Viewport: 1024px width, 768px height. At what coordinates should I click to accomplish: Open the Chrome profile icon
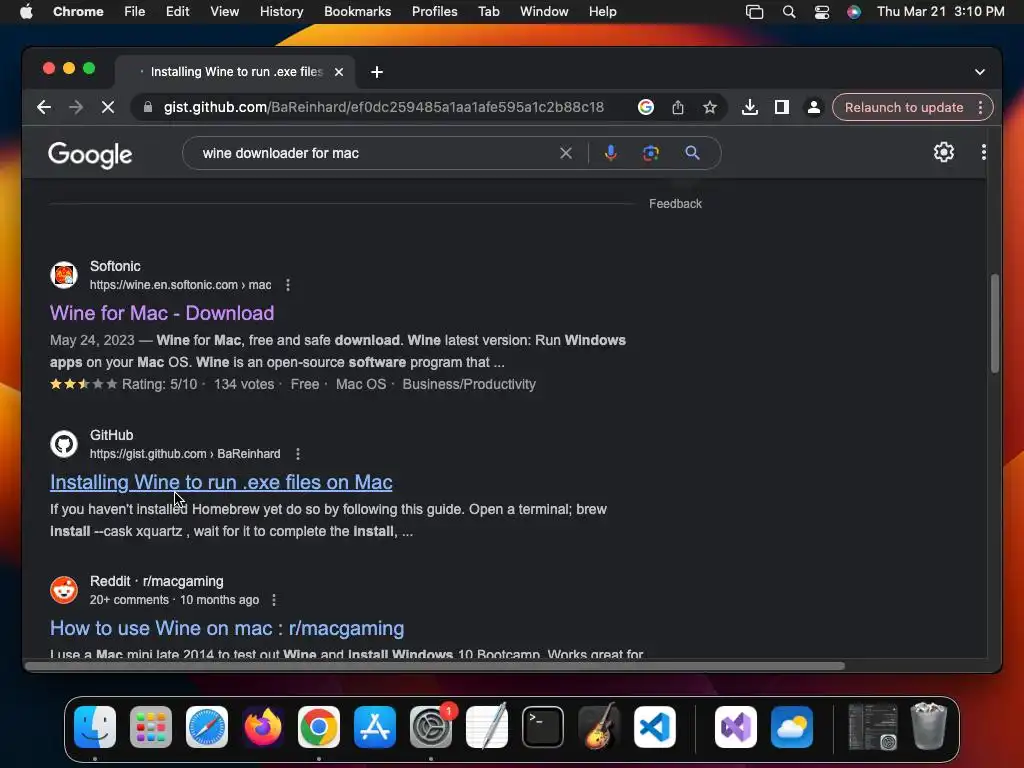pos(814,107)
